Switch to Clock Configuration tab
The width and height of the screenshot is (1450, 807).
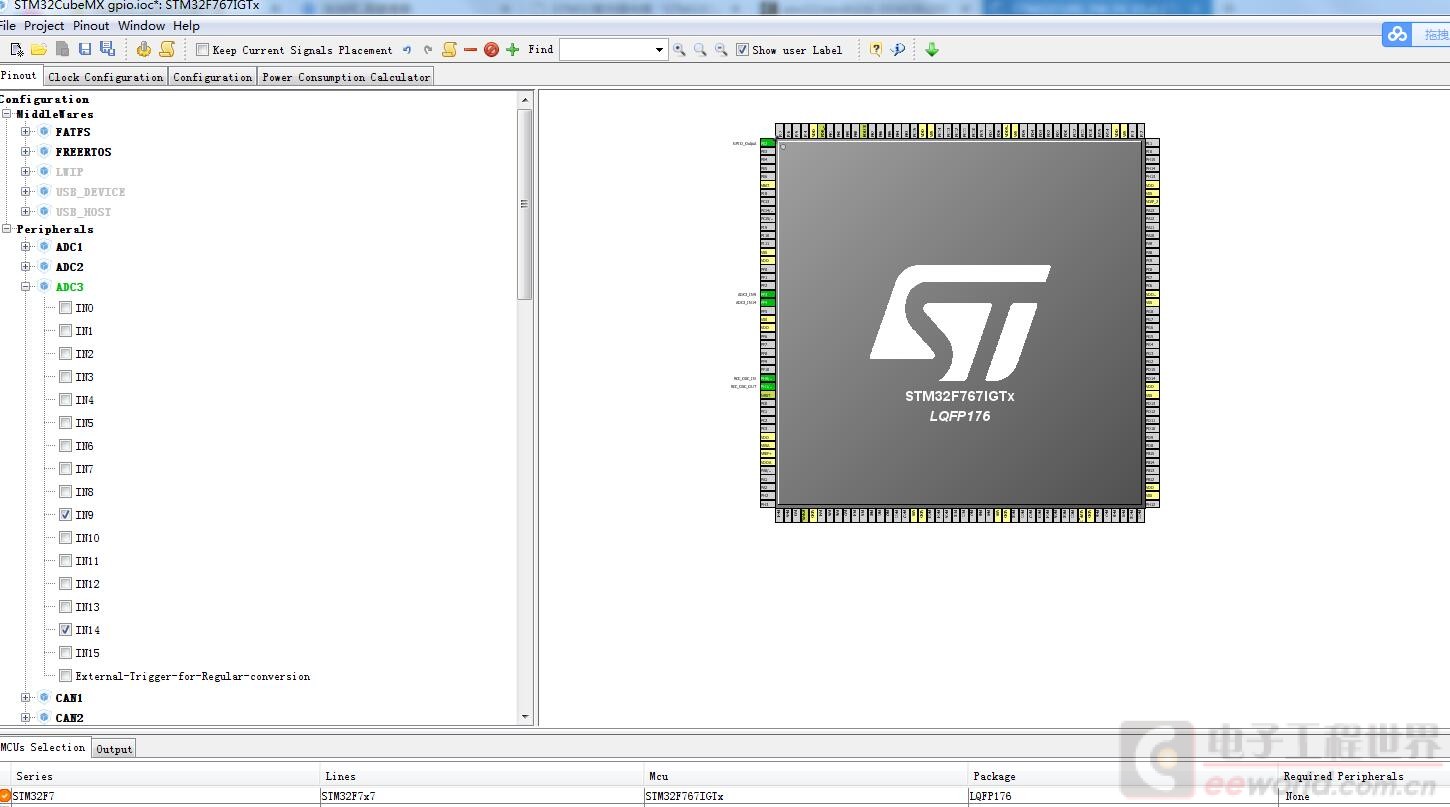pos(105,76)
